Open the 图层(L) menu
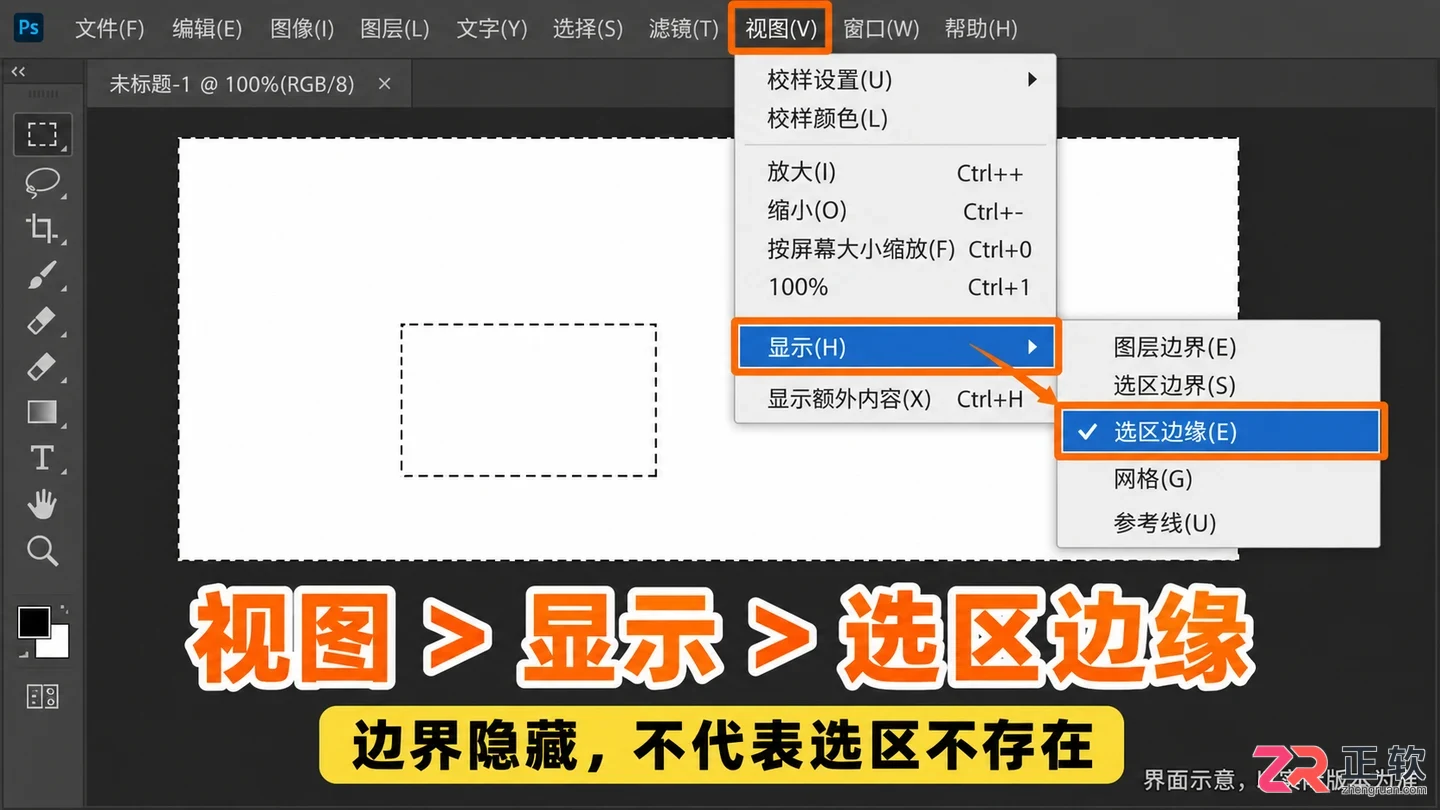The image size is (1440, 810). (x=394, y=29)
